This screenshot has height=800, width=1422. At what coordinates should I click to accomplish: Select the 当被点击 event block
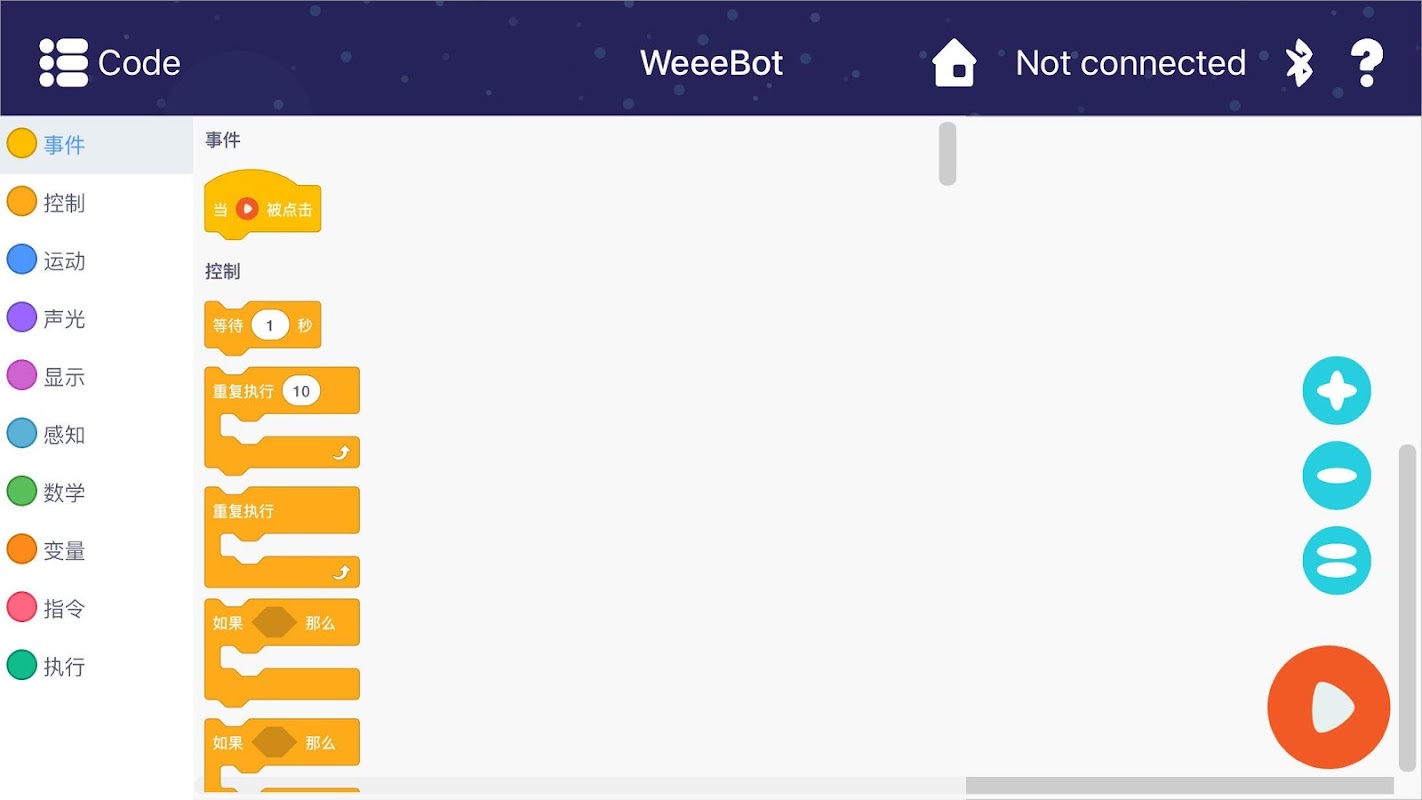tap(262, 208)
